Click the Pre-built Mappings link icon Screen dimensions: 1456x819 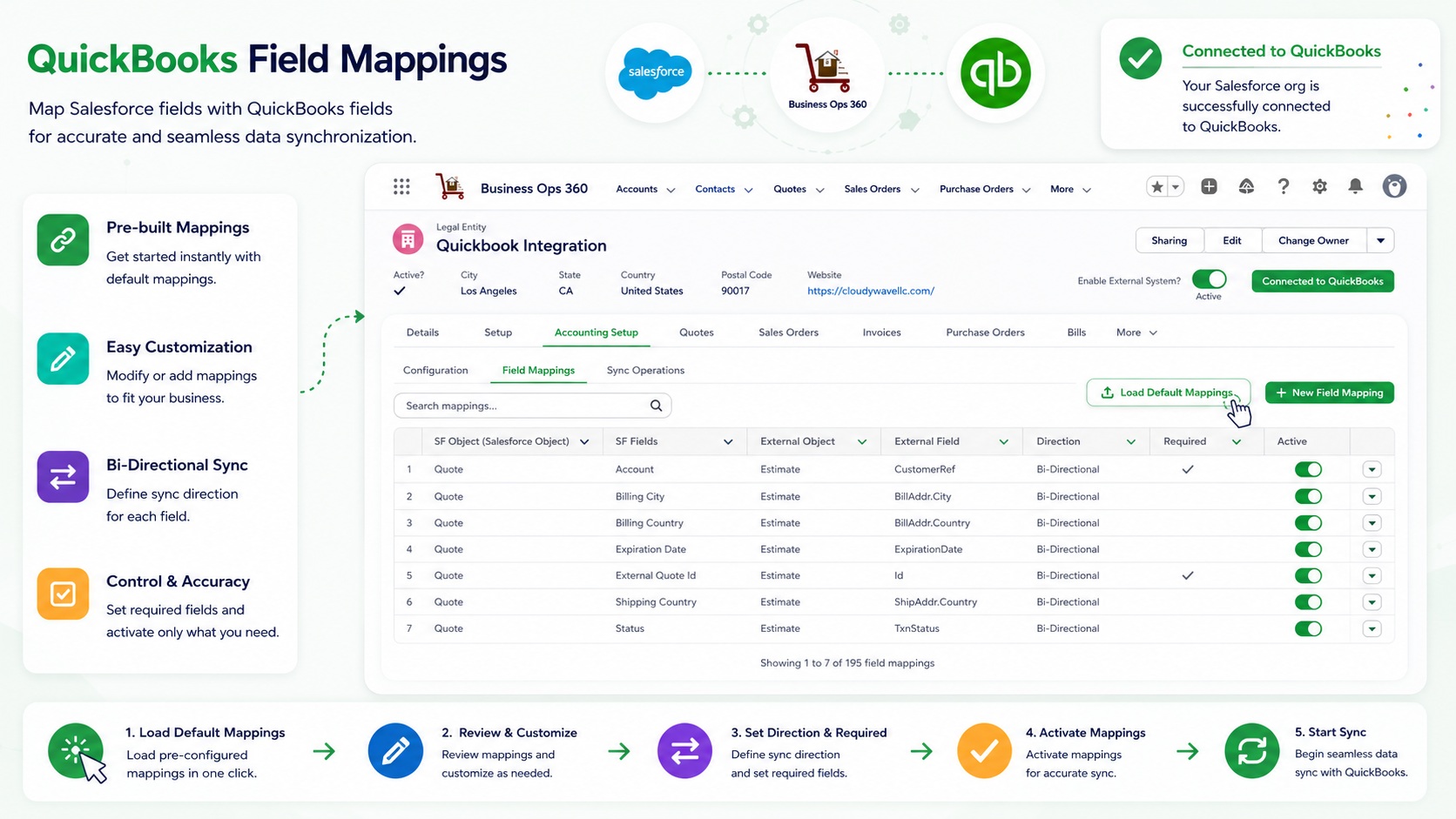tap(63, 239)
